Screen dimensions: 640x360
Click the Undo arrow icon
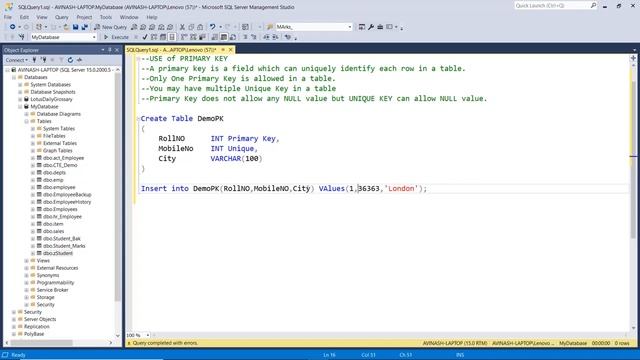[x=213, y=27]
